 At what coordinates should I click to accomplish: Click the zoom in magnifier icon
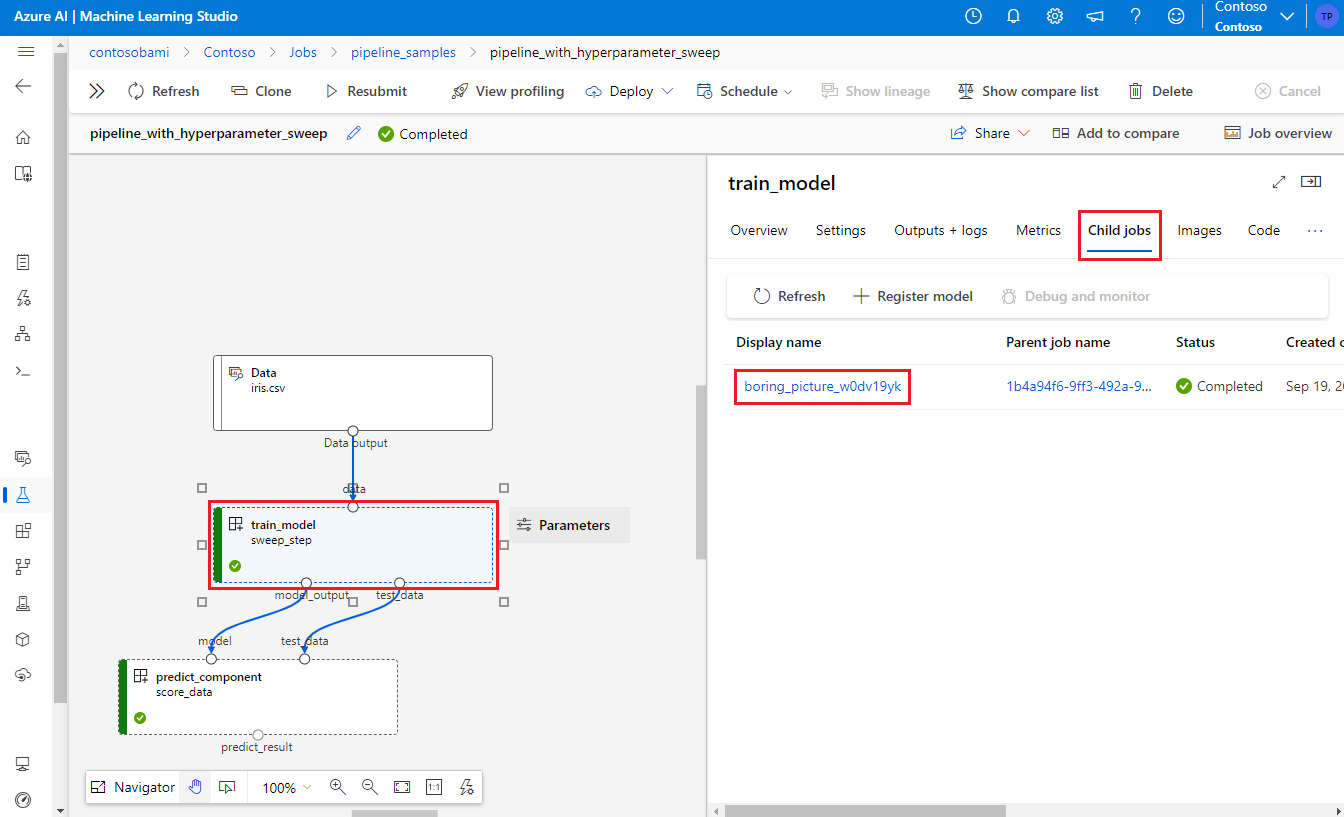337,787
